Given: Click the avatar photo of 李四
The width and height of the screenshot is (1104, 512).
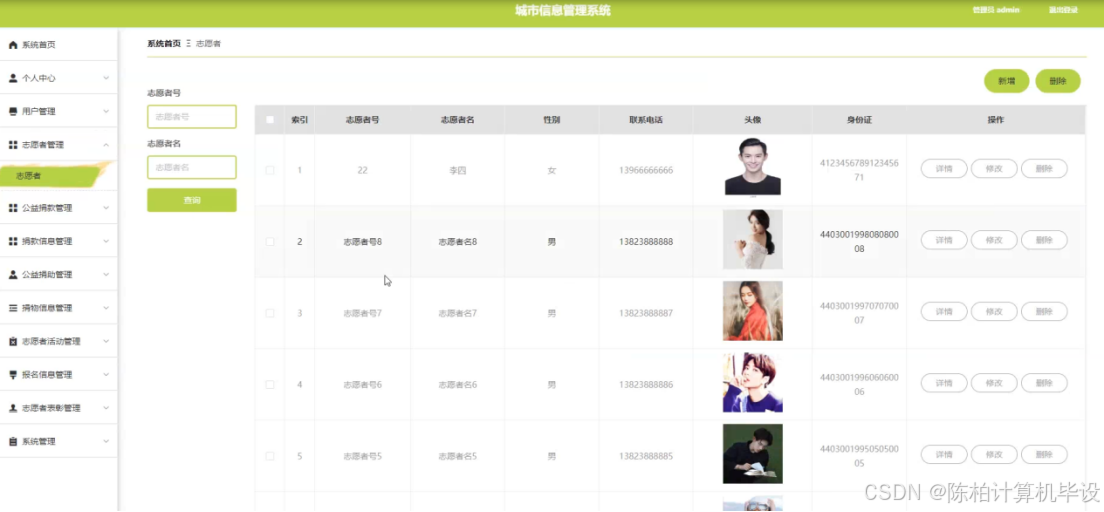Looking at the screenshot, I should pos(753,166).
